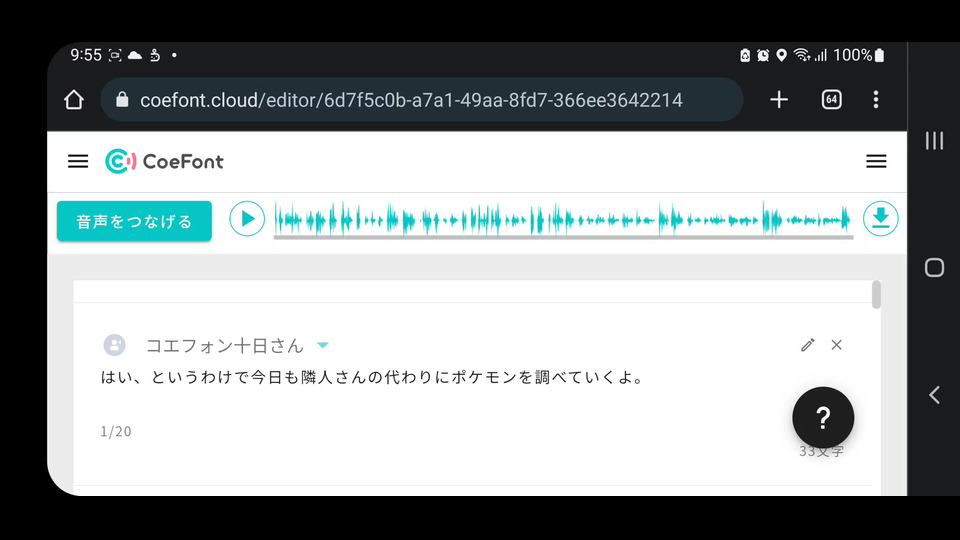Edit the line using the pencil icon
The width and height of the screenshot is (960, 540).
click(x=808, y=345)
